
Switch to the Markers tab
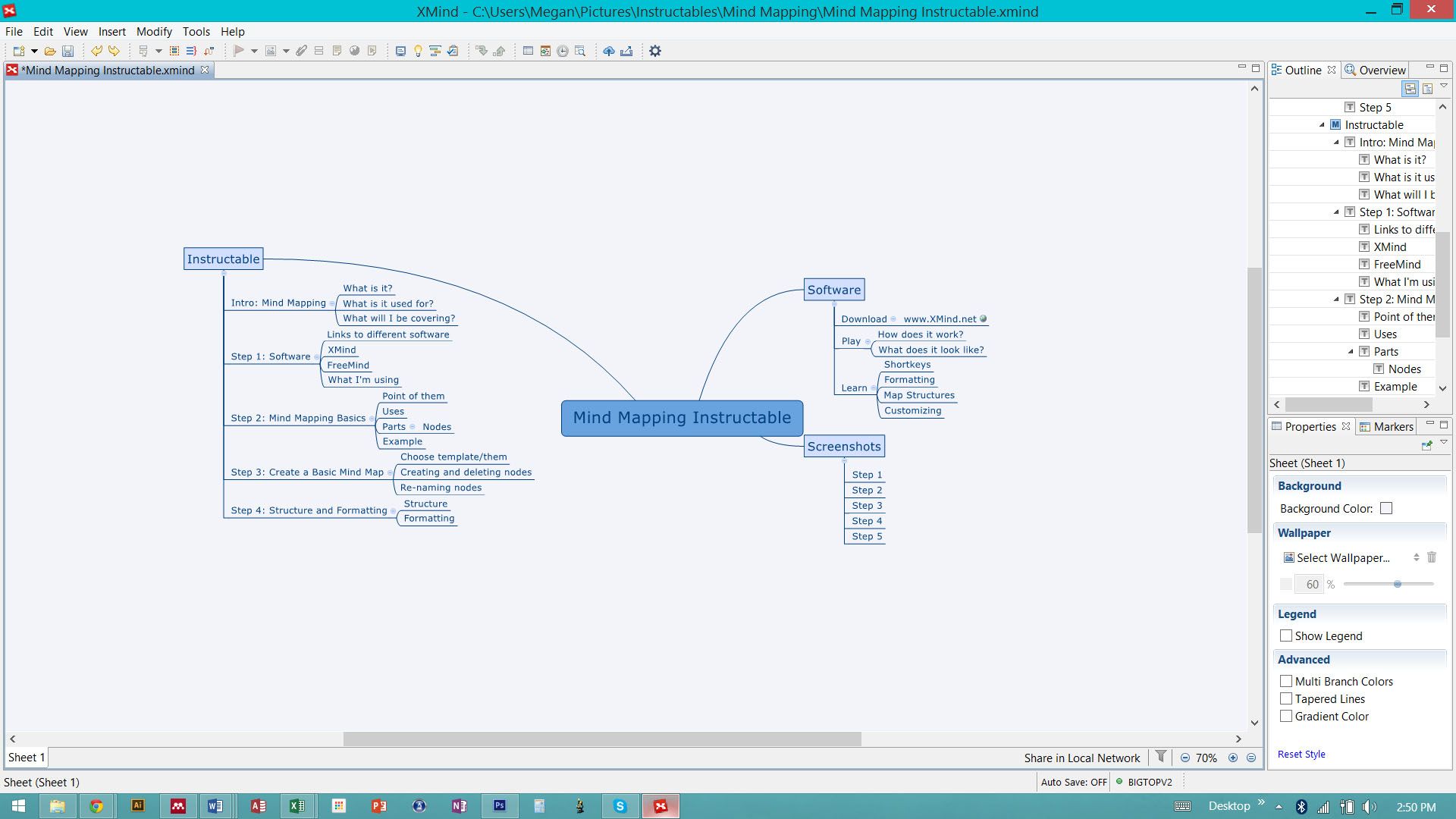[x=1394, y=426]
